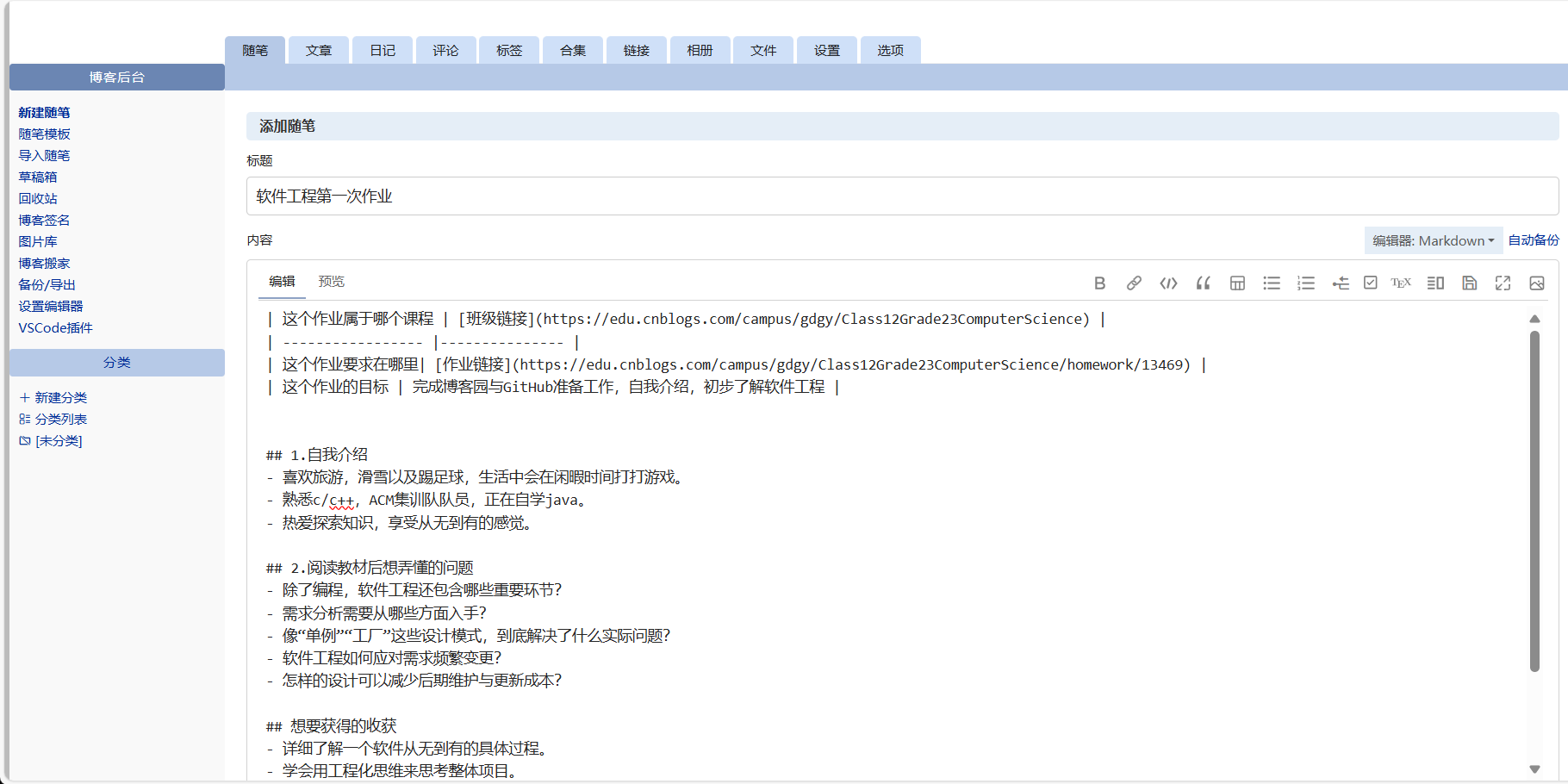Insert a blockquote using the quote icon
Screen dimensions: 1568x784
1203,283
